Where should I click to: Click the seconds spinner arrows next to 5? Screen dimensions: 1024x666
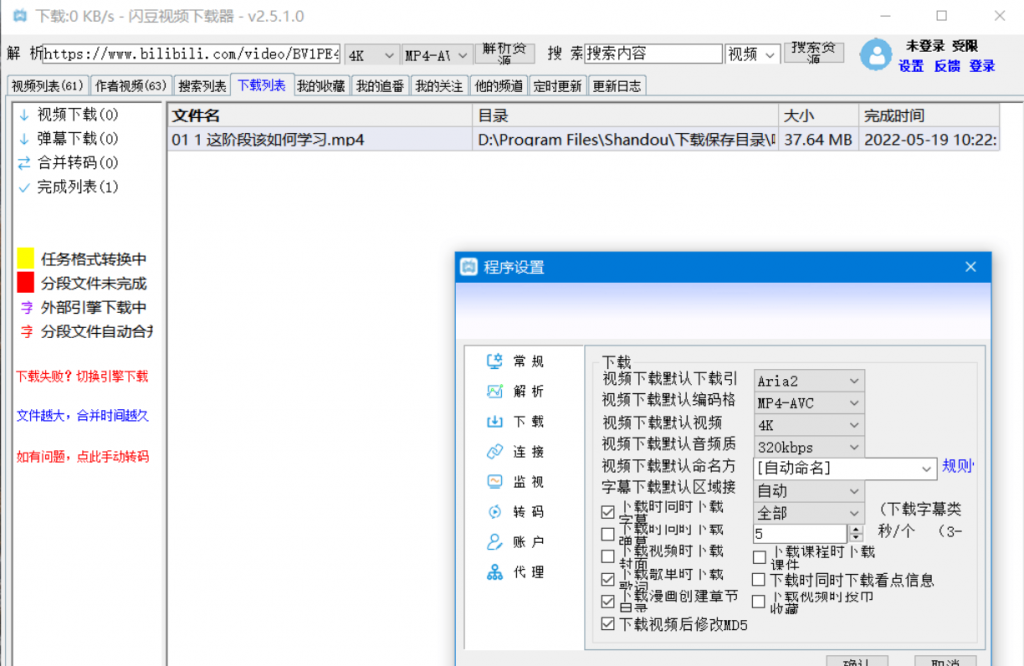click(x=856, y=534)
